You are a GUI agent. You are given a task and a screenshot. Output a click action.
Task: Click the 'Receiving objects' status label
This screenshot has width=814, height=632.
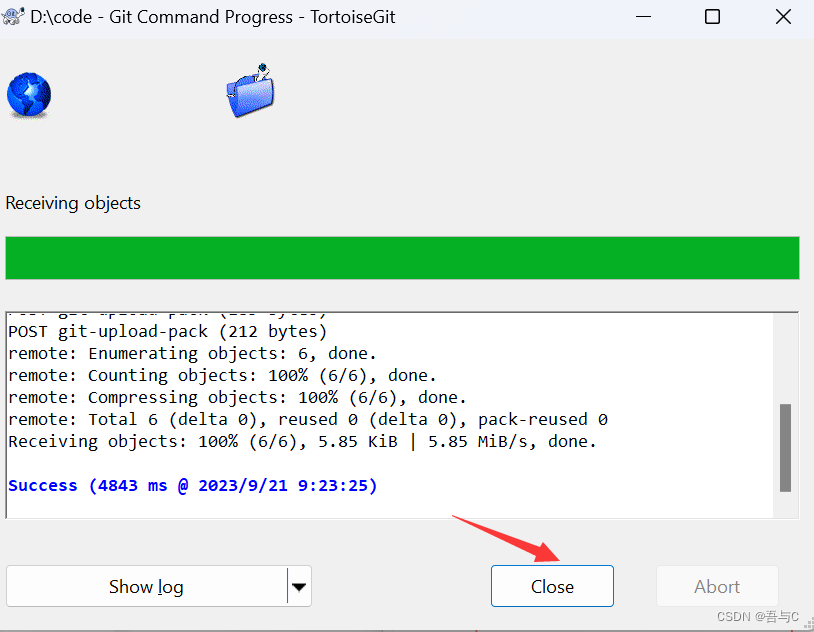[x=73, y=203]
